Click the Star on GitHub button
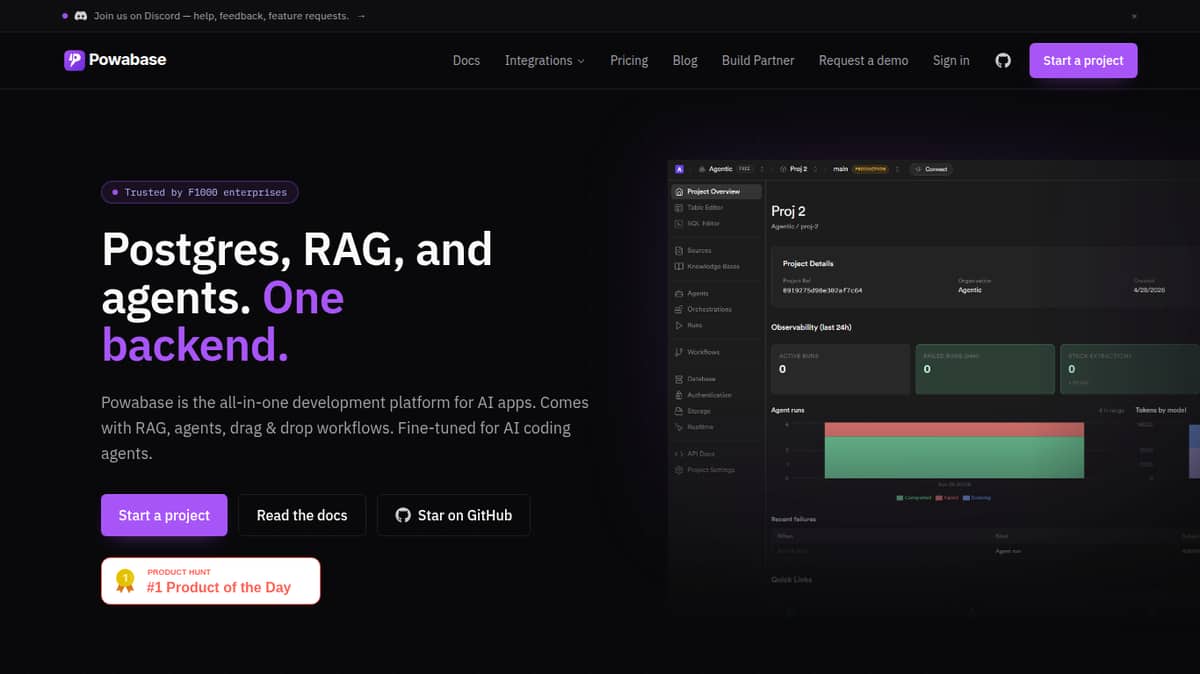 pos(453,515)
